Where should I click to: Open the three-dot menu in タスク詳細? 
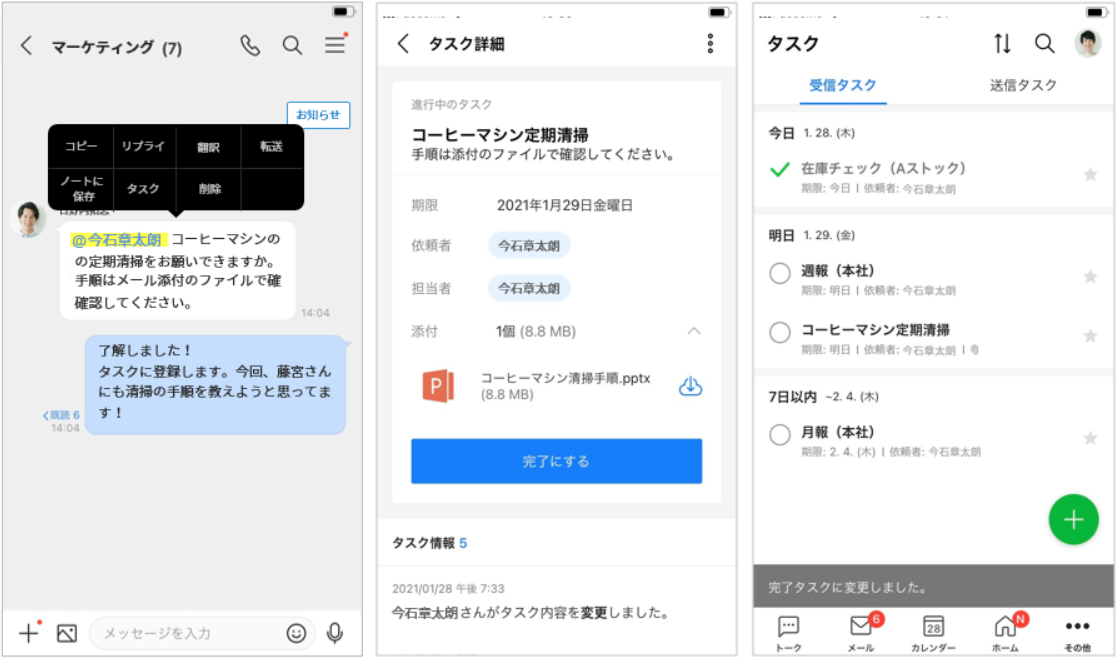click(x=710, y=43)
